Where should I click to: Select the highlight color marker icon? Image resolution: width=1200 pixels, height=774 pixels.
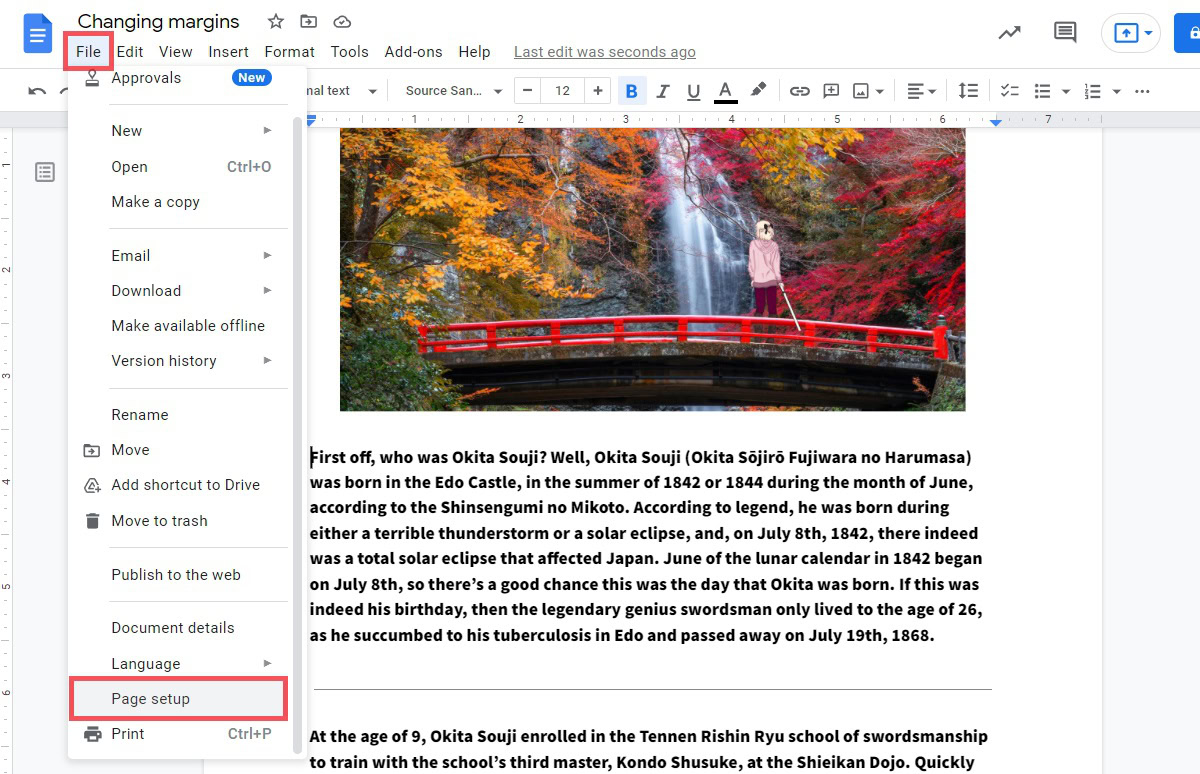tap(758, 91)
